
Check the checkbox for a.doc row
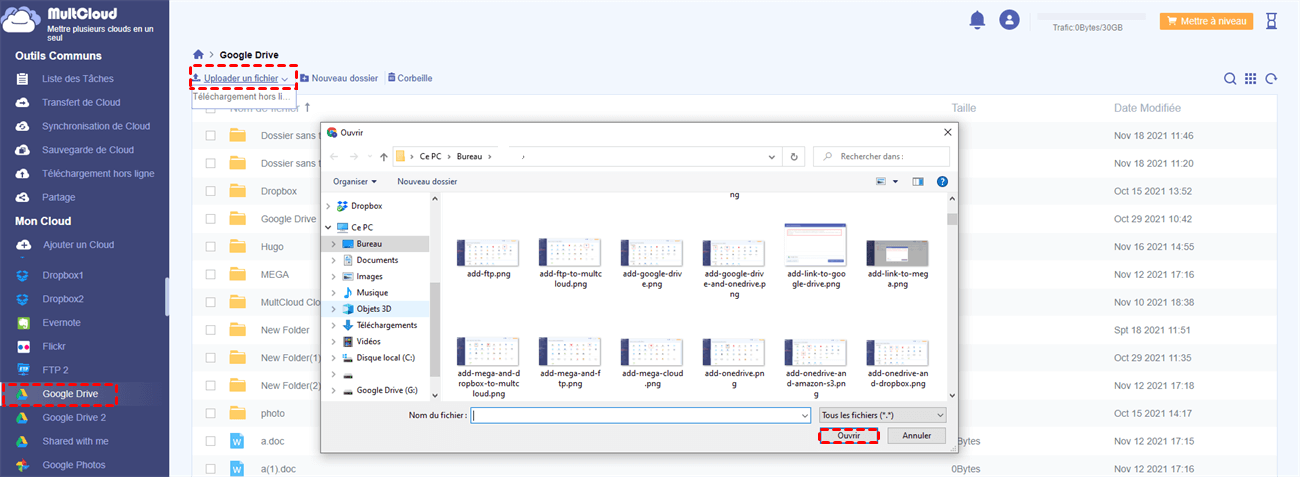[211, 440]
